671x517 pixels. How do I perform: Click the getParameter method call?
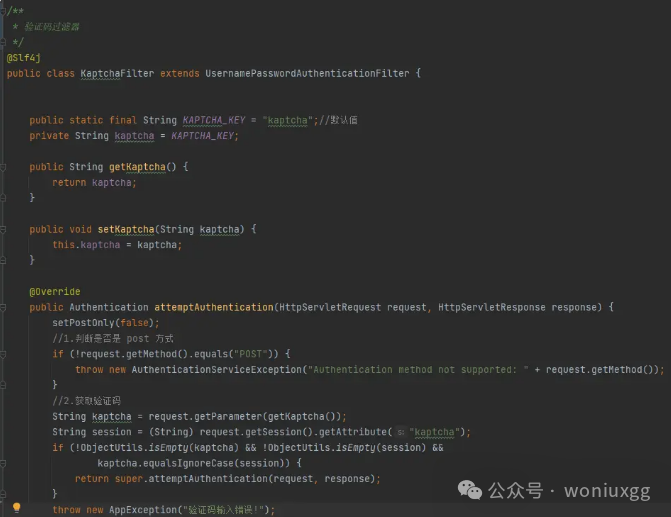click(x=228, y=416)
